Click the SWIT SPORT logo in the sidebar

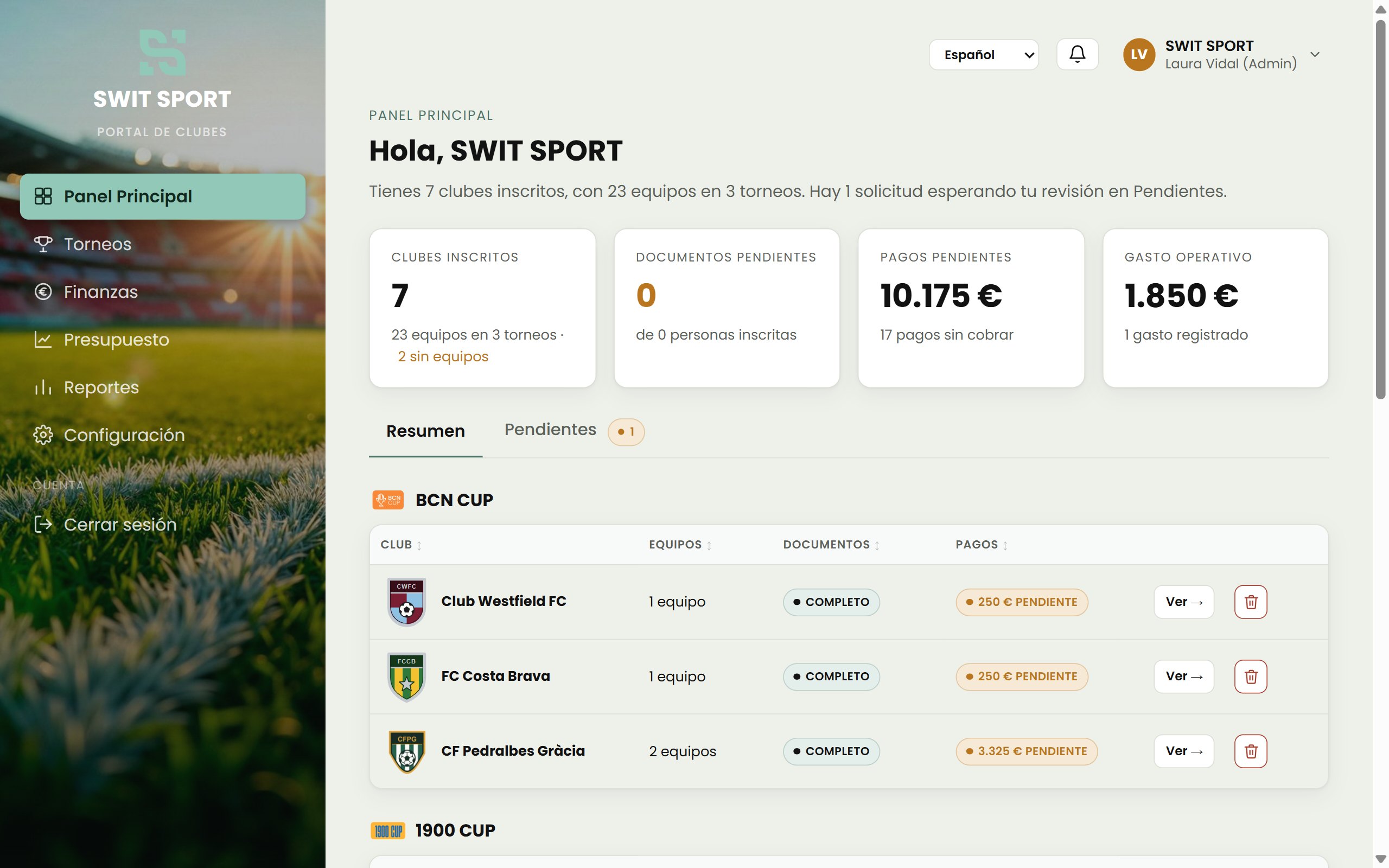pos(162,52)
